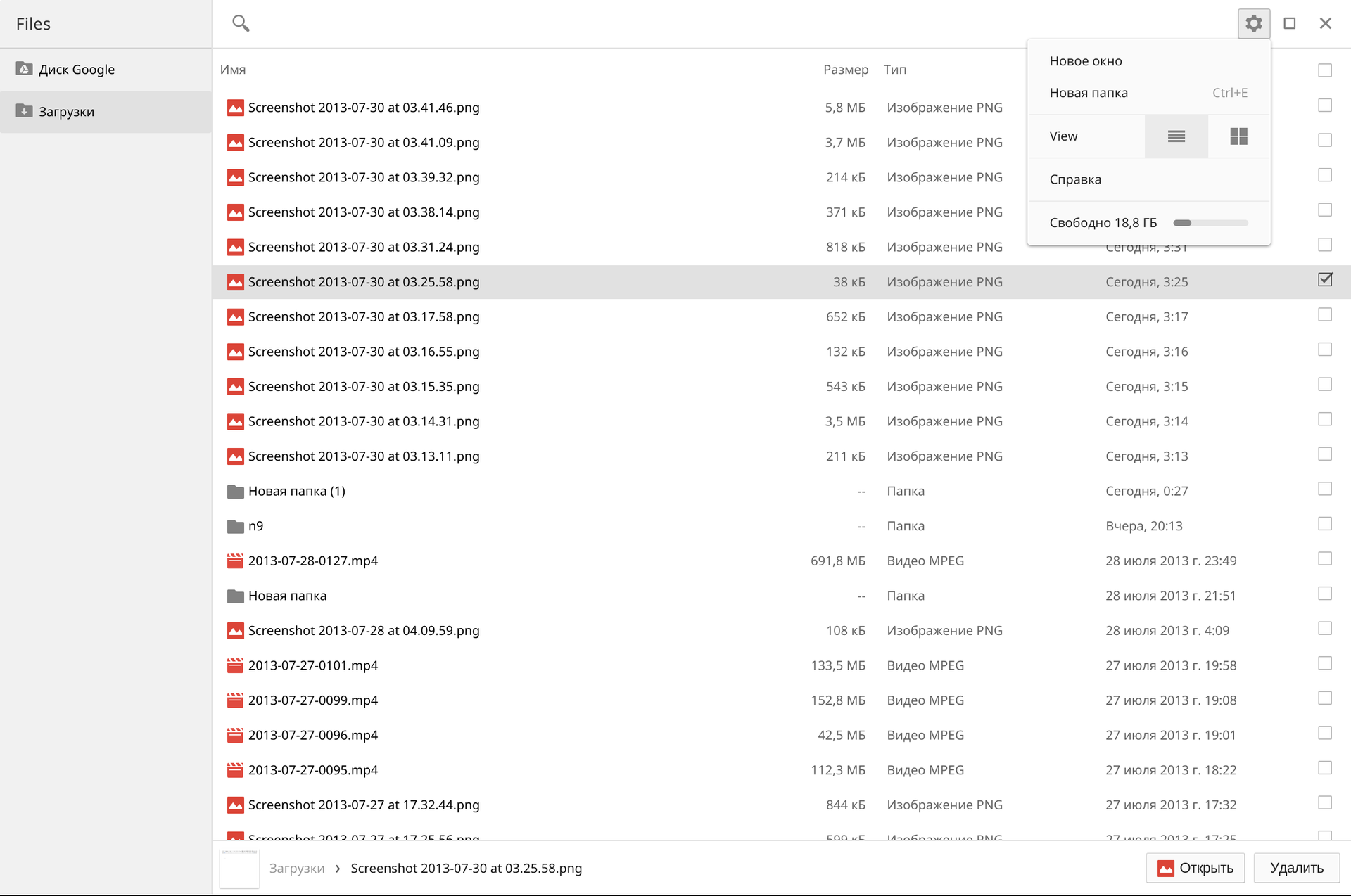Viewport: 1351px width, 896px height.
Task: Click the Files app title
Action: [x=33, y=24]
